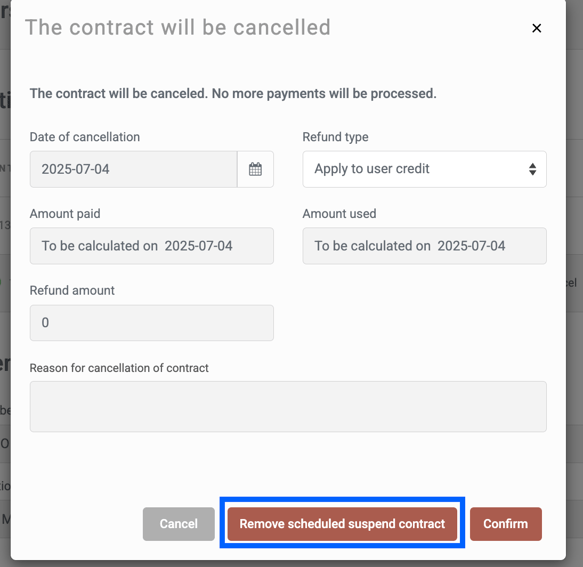Click the Refund amount label
The width and height of the screenshot is (583, 567).
[72, 290]
